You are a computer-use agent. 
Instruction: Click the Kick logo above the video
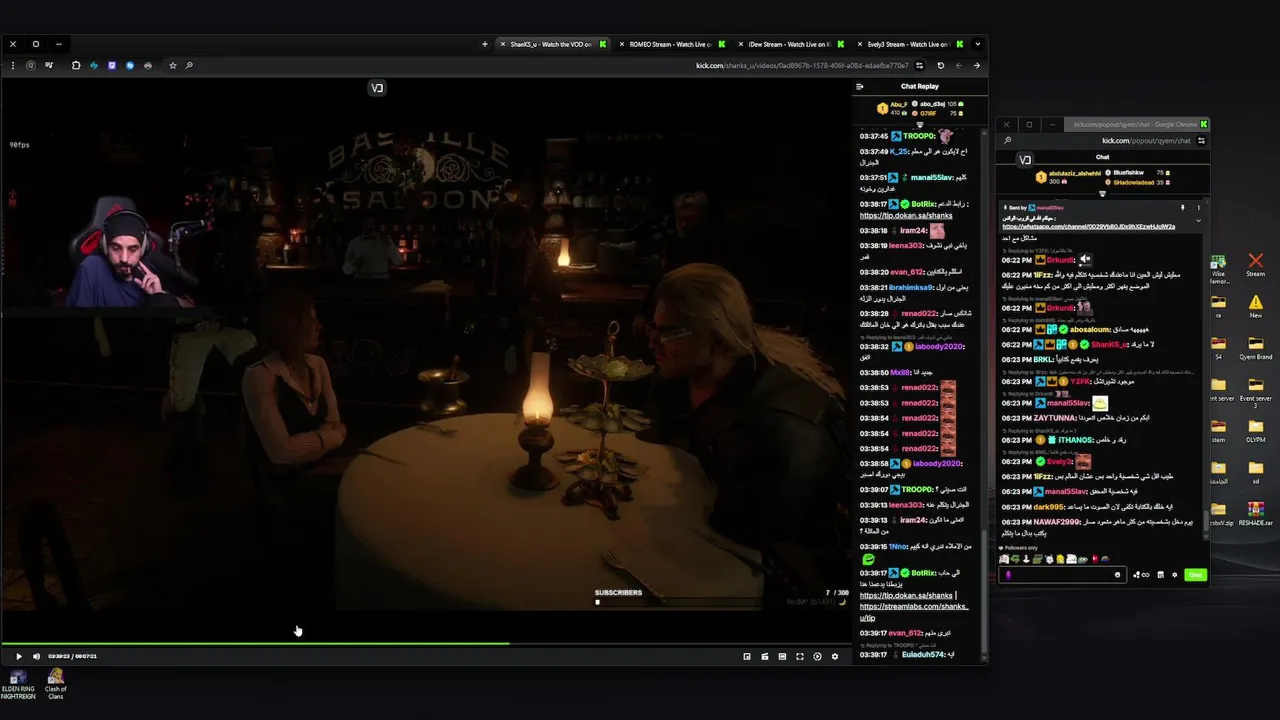[x=377, y=88]
